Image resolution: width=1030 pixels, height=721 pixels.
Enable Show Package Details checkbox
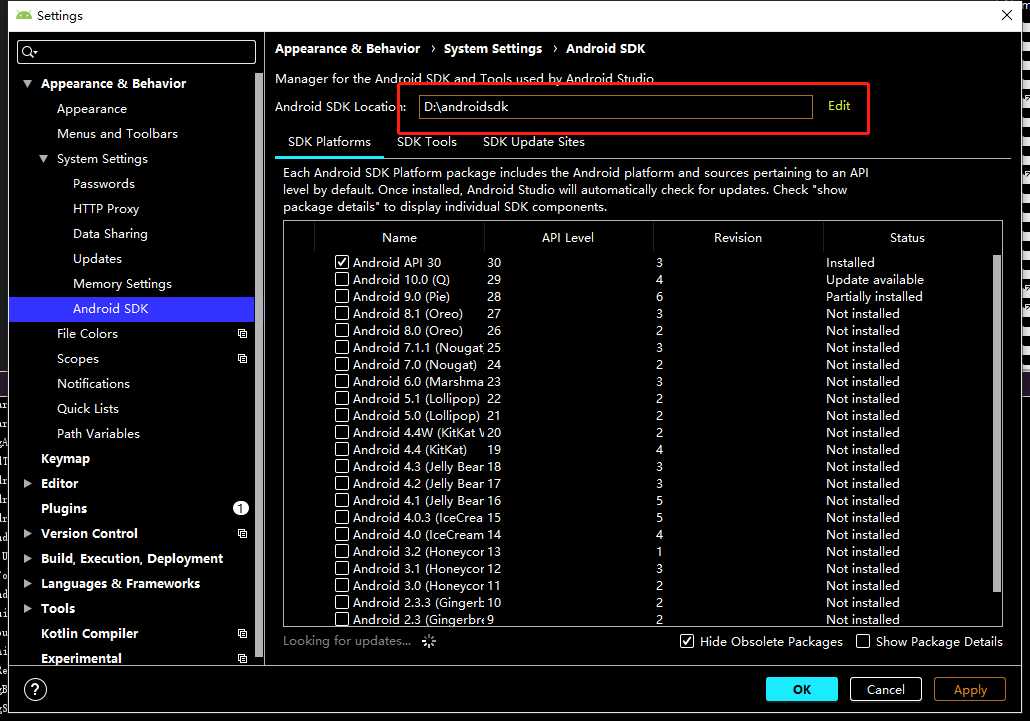[x=863, y=642]
